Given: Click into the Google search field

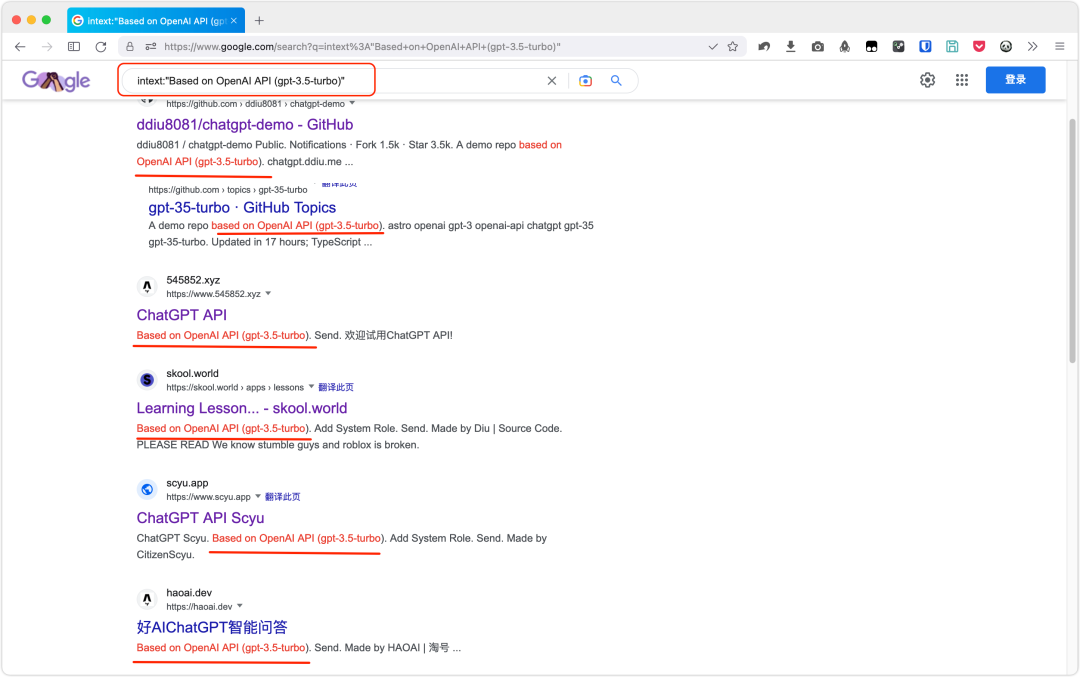Looking at the screenshot, I should pos(330,81).
